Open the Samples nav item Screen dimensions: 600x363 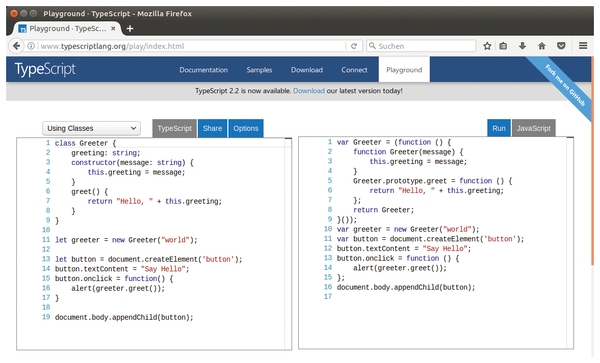[259, 70]
